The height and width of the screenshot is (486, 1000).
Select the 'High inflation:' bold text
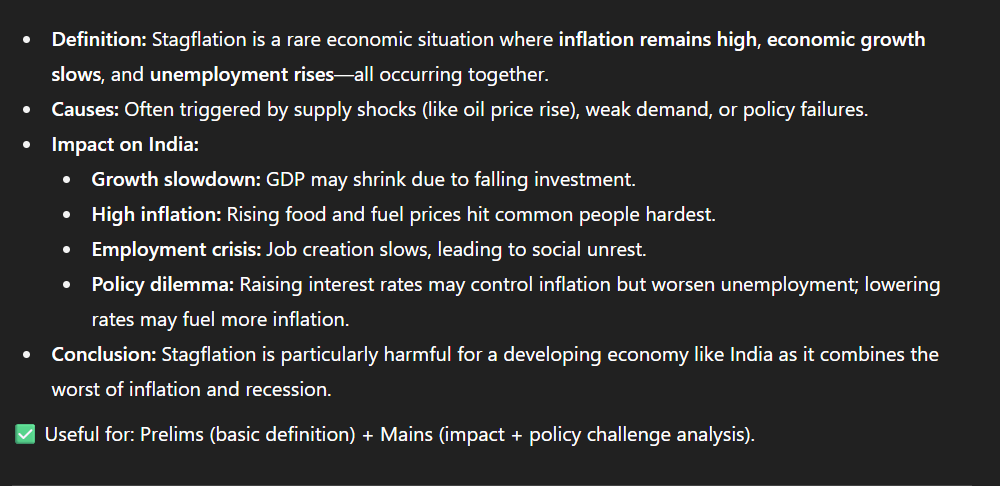coord(156,215)
